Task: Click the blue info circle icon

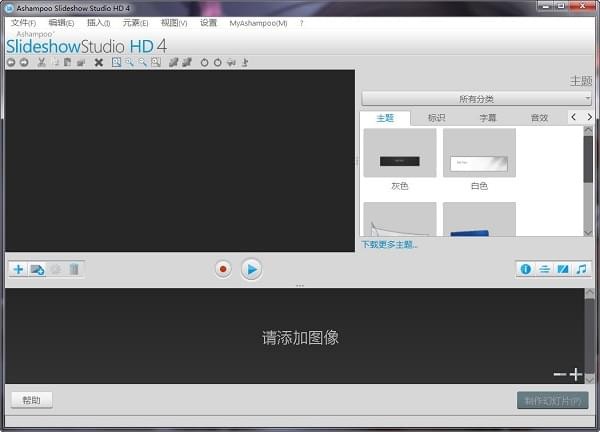Action: pyautogui.click(x=526, y=269)
